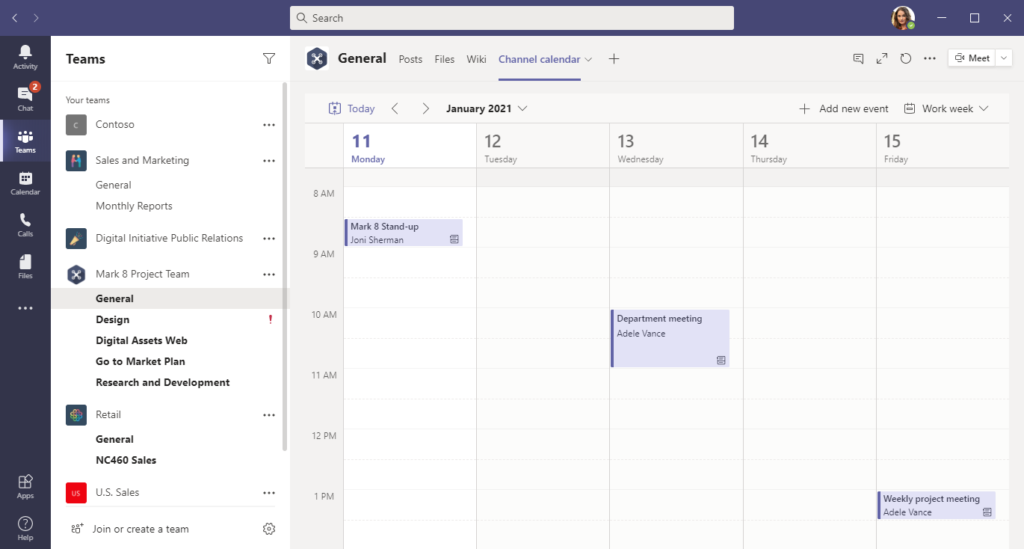This screenshot has width=1024, height=549.
Task: Open more options ellipsis in the channel header
Action: click(x=930, y=59)
